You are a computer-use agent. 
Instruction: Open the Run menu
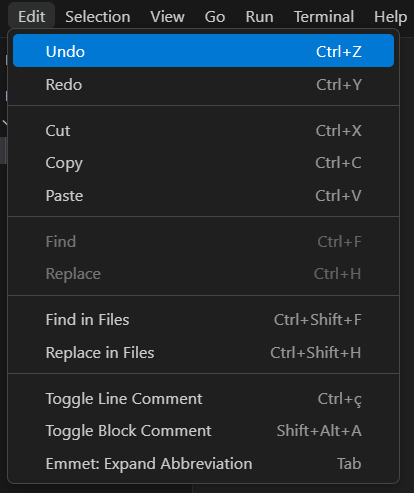[259, 16]
